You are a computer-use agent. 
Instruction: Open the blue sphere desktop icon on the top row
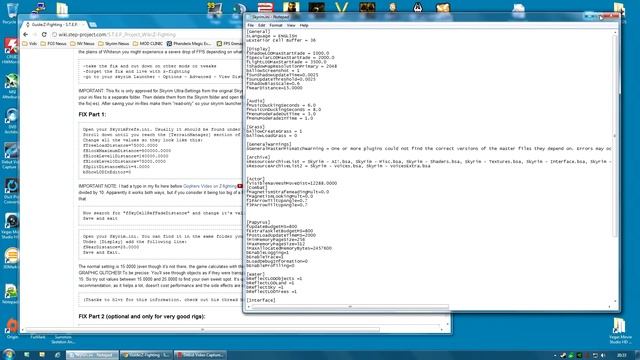coord(239,9)
